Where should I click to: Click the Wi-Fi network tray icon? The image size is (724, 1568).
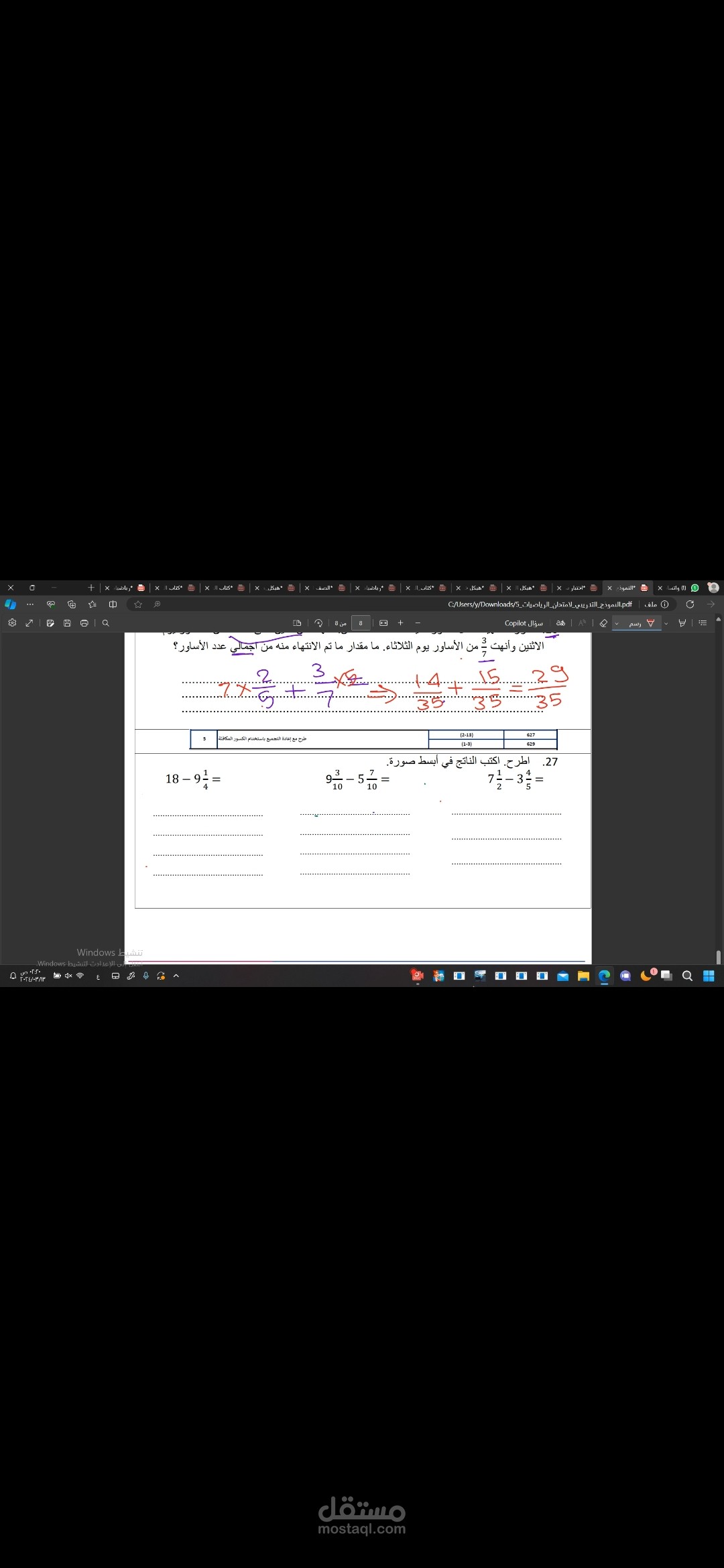coord(80,976)
